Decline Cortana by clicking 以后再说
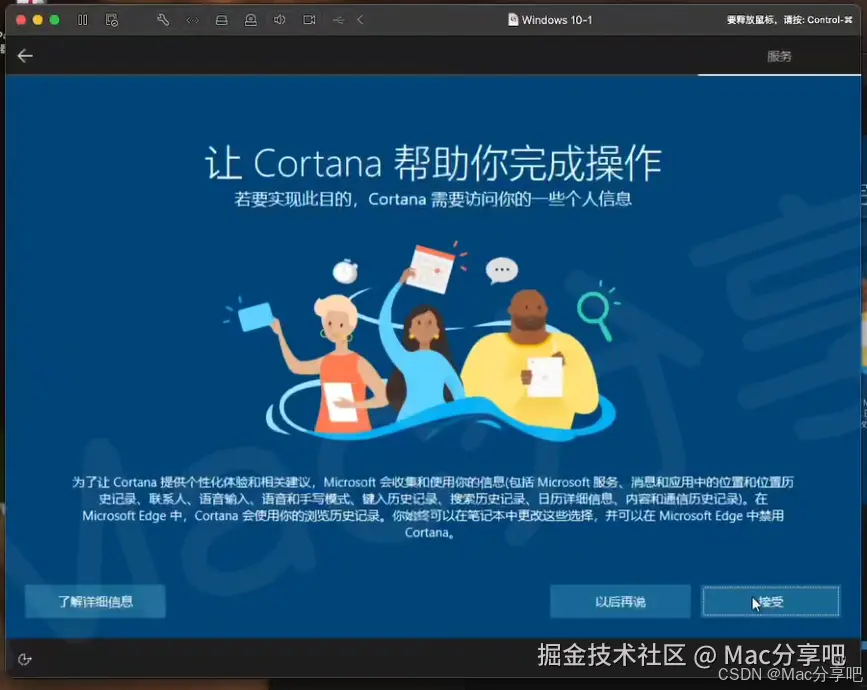This screenshot has height=690, width=867. pos(620,601)
